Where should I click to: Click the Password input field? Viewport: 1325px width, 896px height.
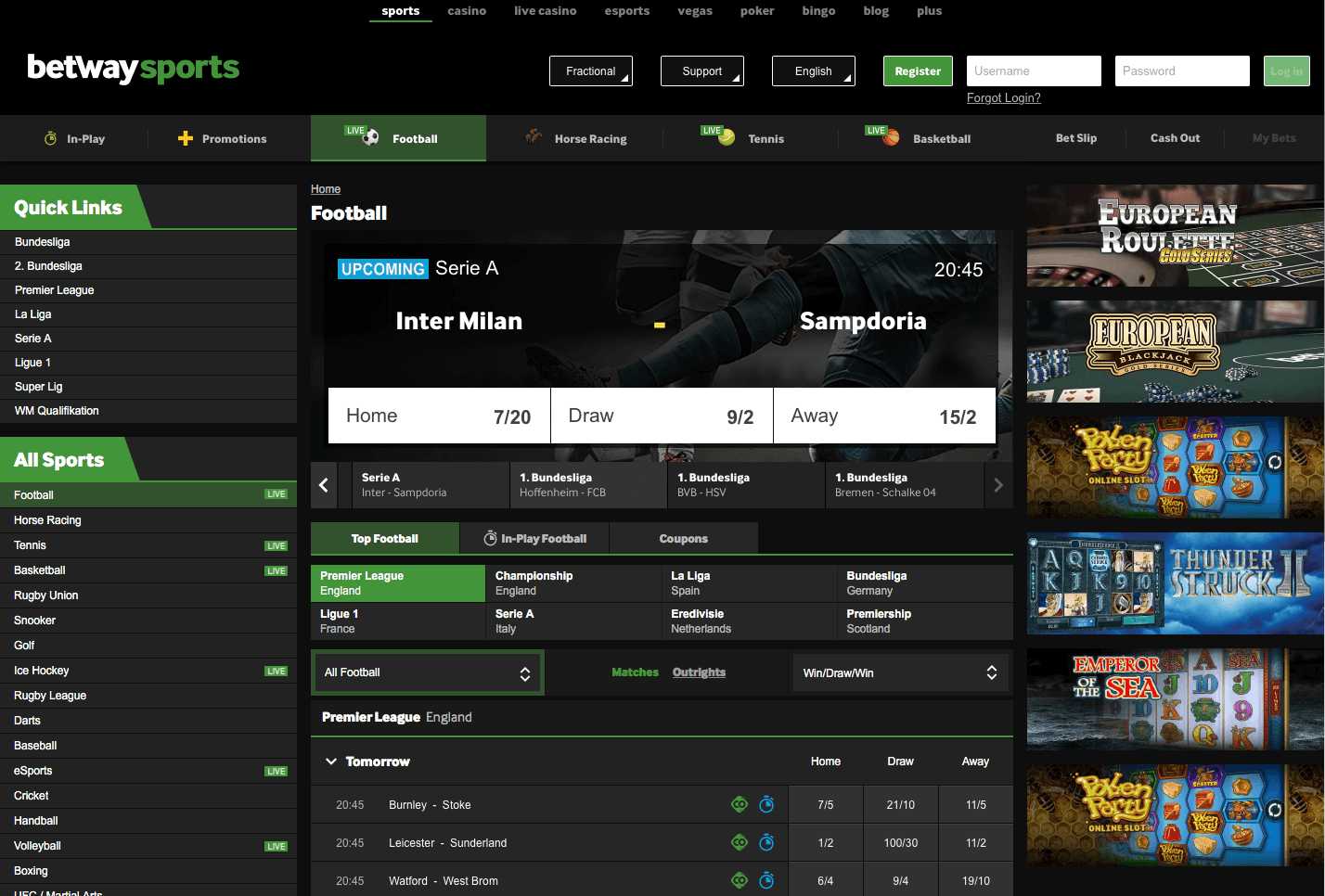point(1182,71)
